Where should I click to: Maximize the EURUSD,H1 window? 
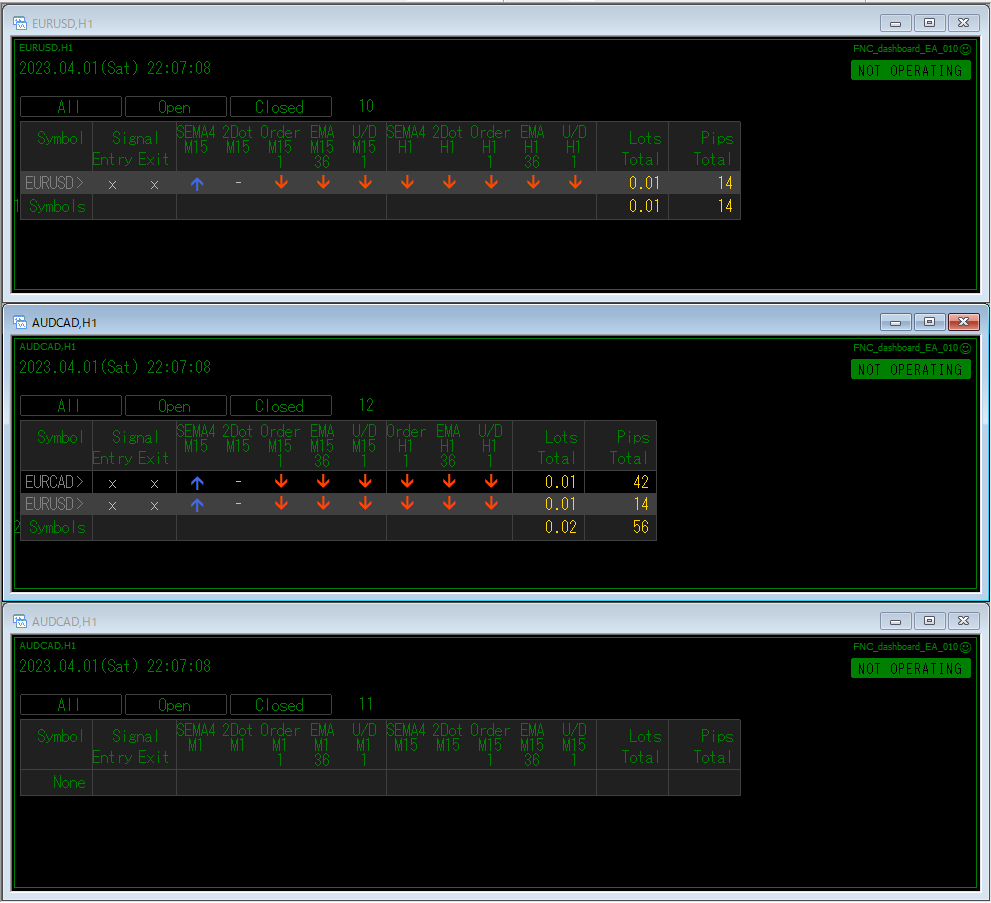coord(929,23)
